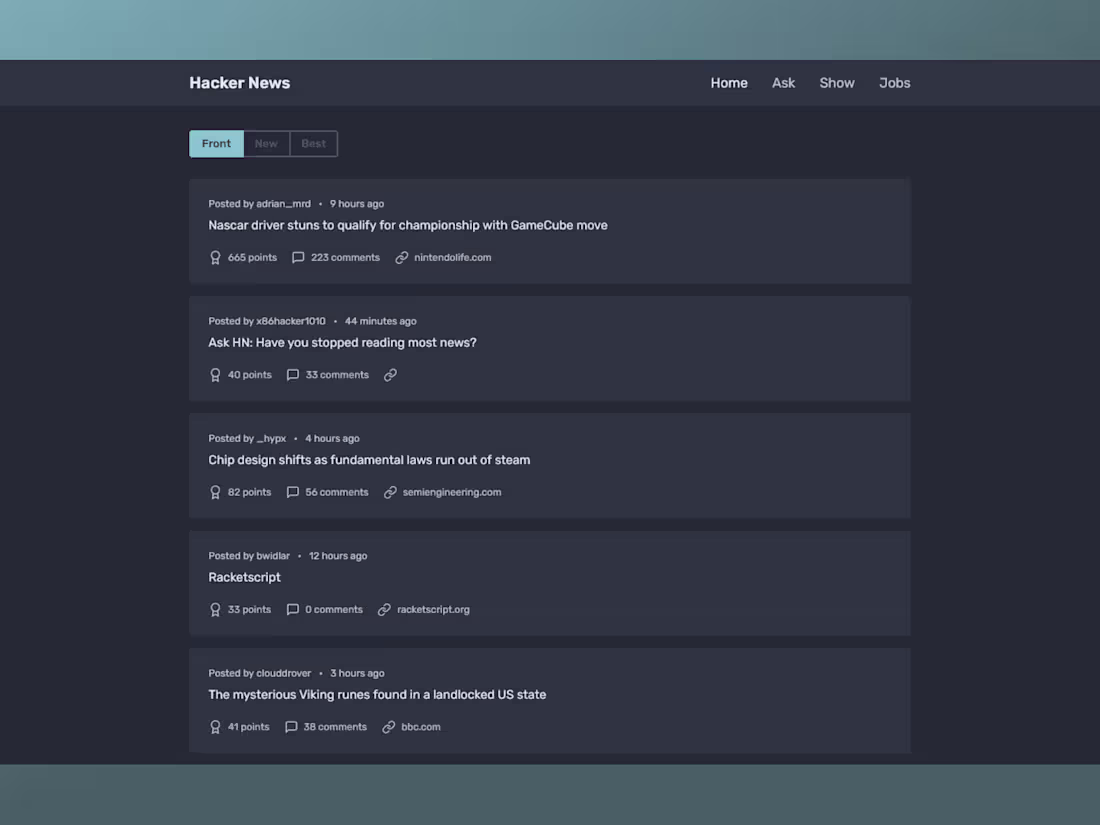
Task: Open the Ask section in the navbar
Action: [783, 83]
